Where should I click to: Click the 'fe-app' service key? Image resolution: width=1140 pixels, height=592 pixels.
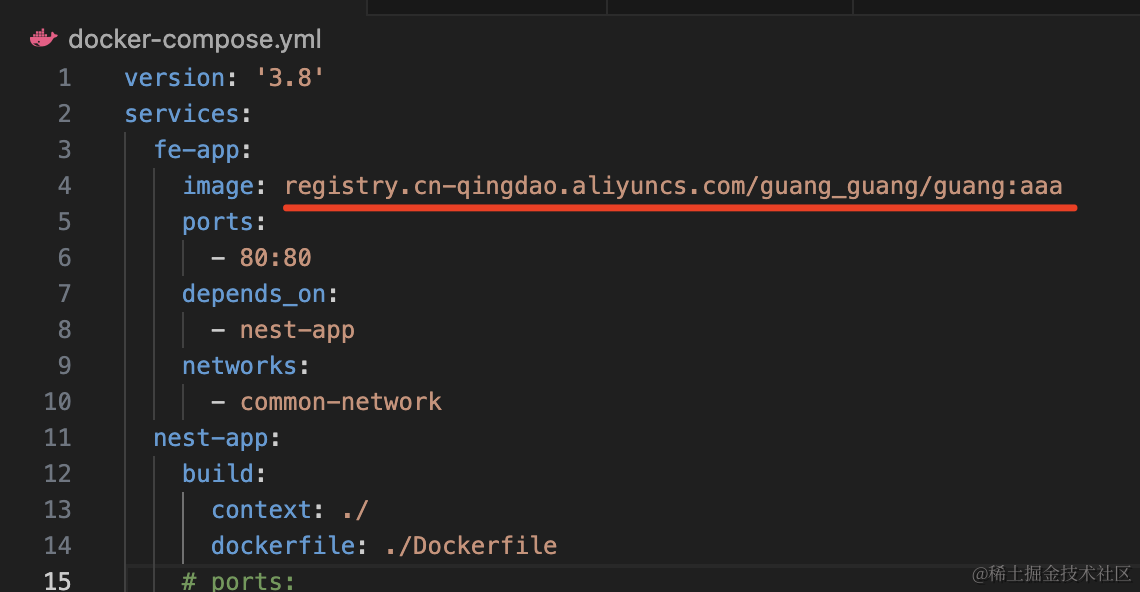point(196,150)
